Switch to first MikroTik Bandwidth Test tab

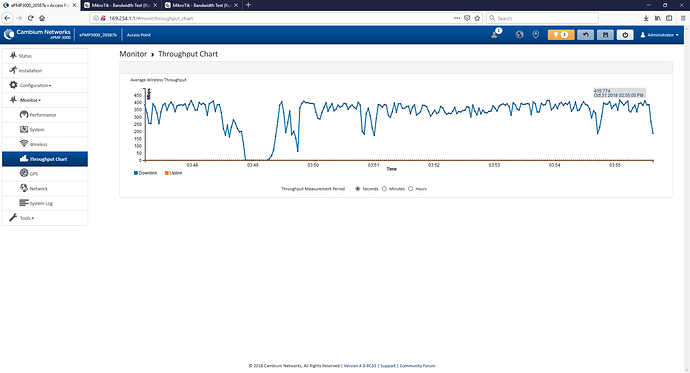[121, 5]
